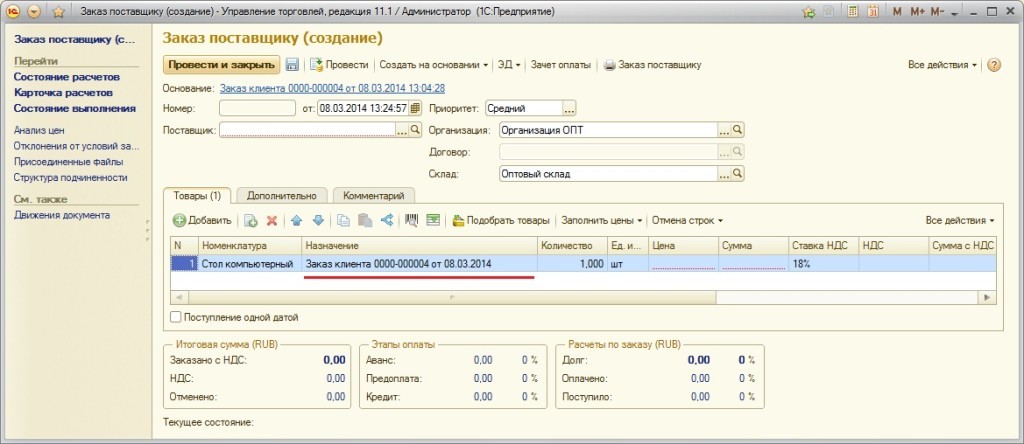The image size is (1024, 444).
Task: Toggle the Поступление одной датой checkbox
Action: click(x=175, y=317)
